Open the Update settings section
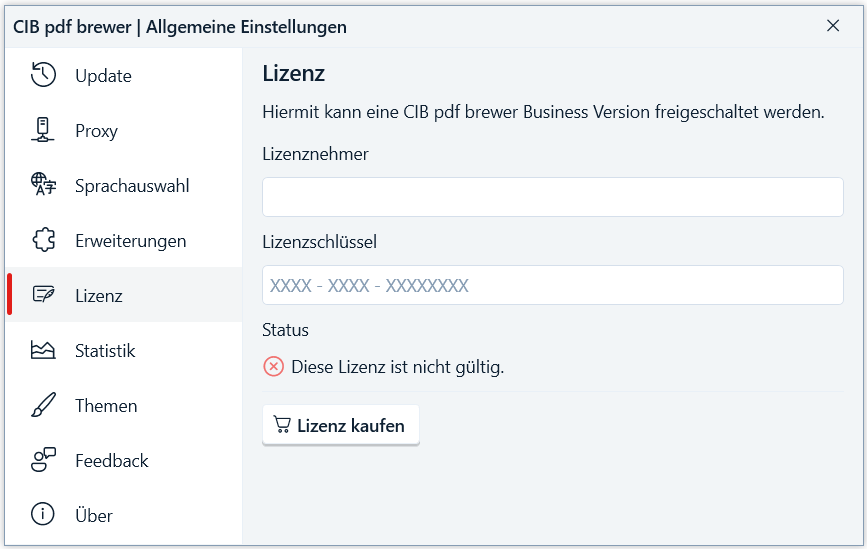 (x=124, y=75)
